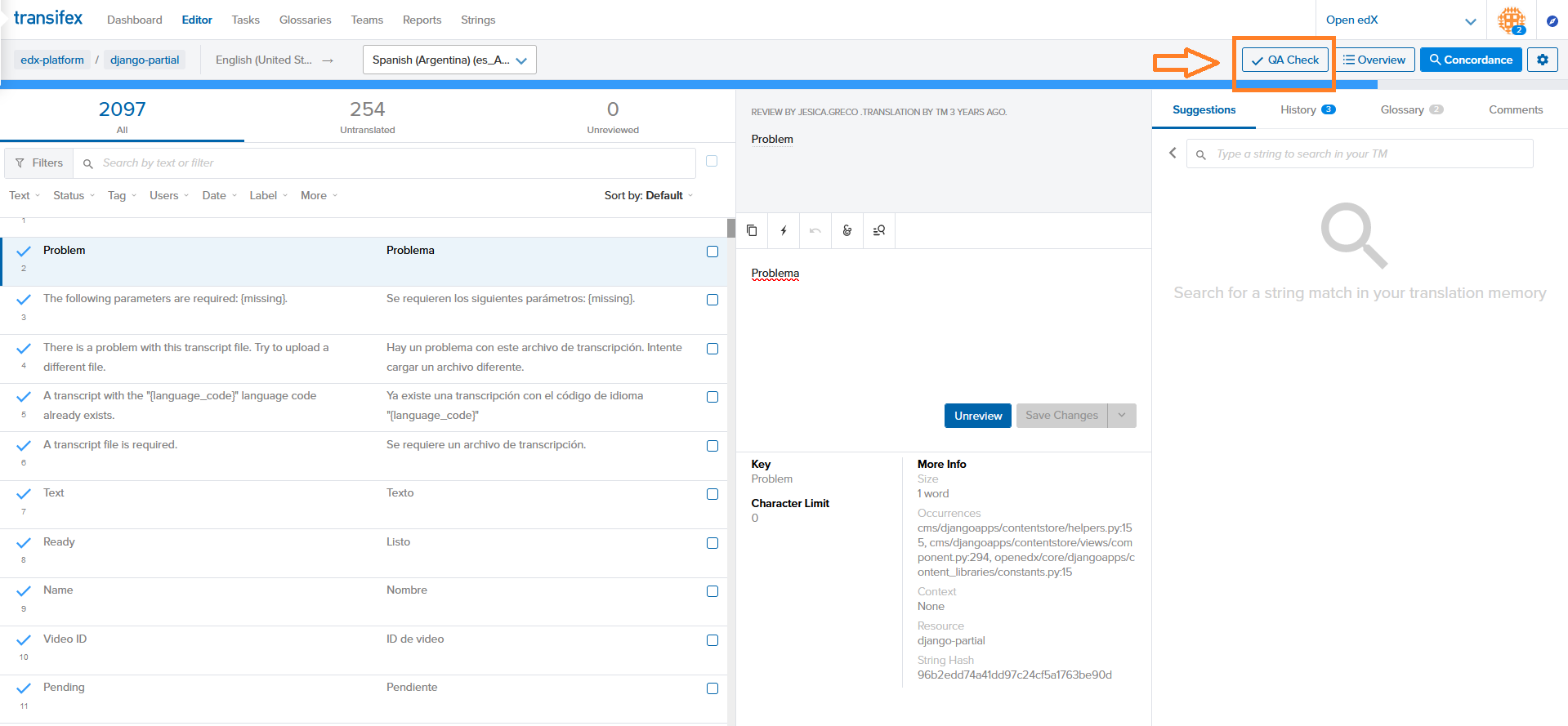Copy source text to translation icon
The image size is (1568, 726).
pos(752,231)
